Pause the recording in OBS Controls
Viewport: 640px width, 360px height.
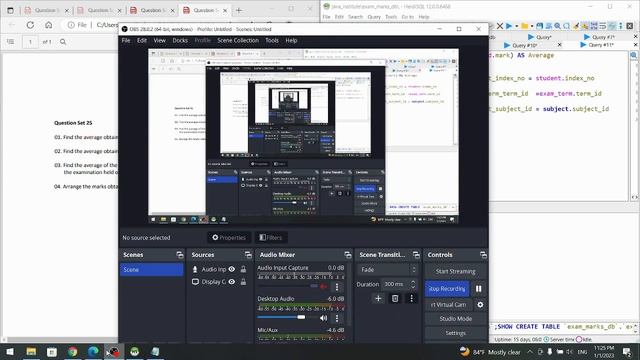tap(478, 289)
